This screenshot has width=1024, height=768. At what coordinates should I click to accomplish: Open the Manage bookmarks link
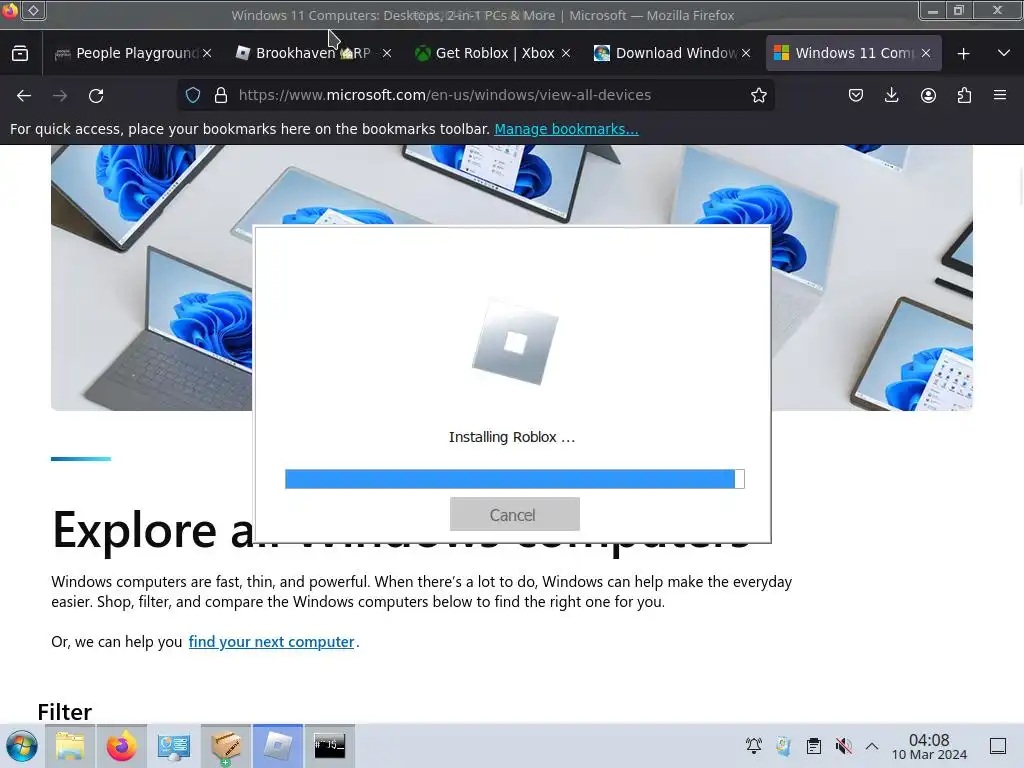tap(566, 129)
